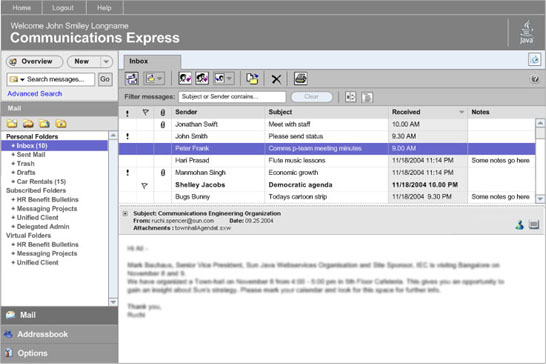Click the second folder icon under Mail

(x=28, y=124)
